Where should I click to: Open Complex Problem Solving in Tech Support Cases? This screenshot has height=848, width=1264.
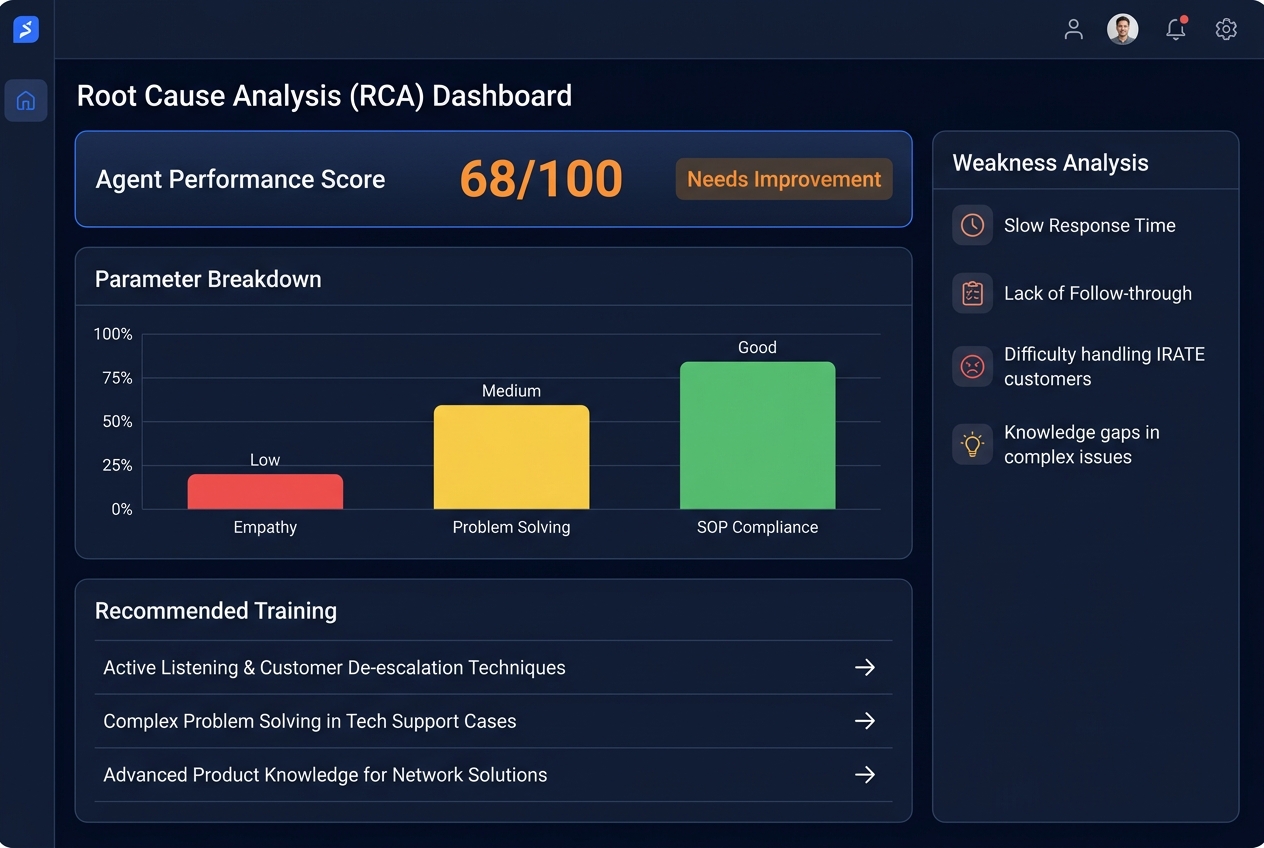coord(493,721)
